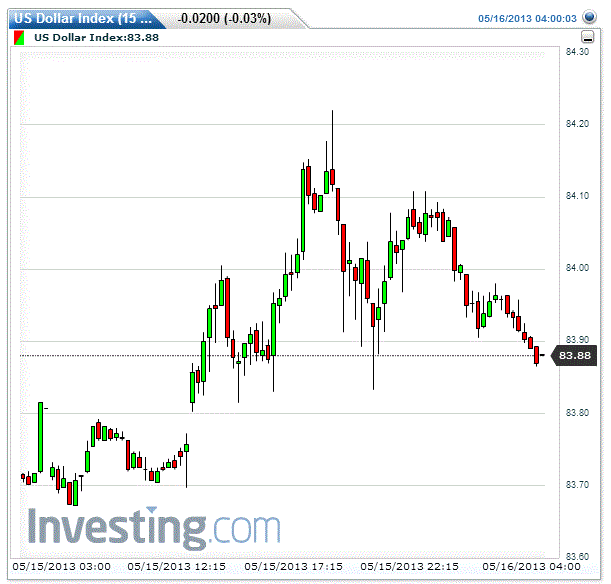Click the -0.0200 (-0.03%) change value
611x584 pixels.
[224, 18]
